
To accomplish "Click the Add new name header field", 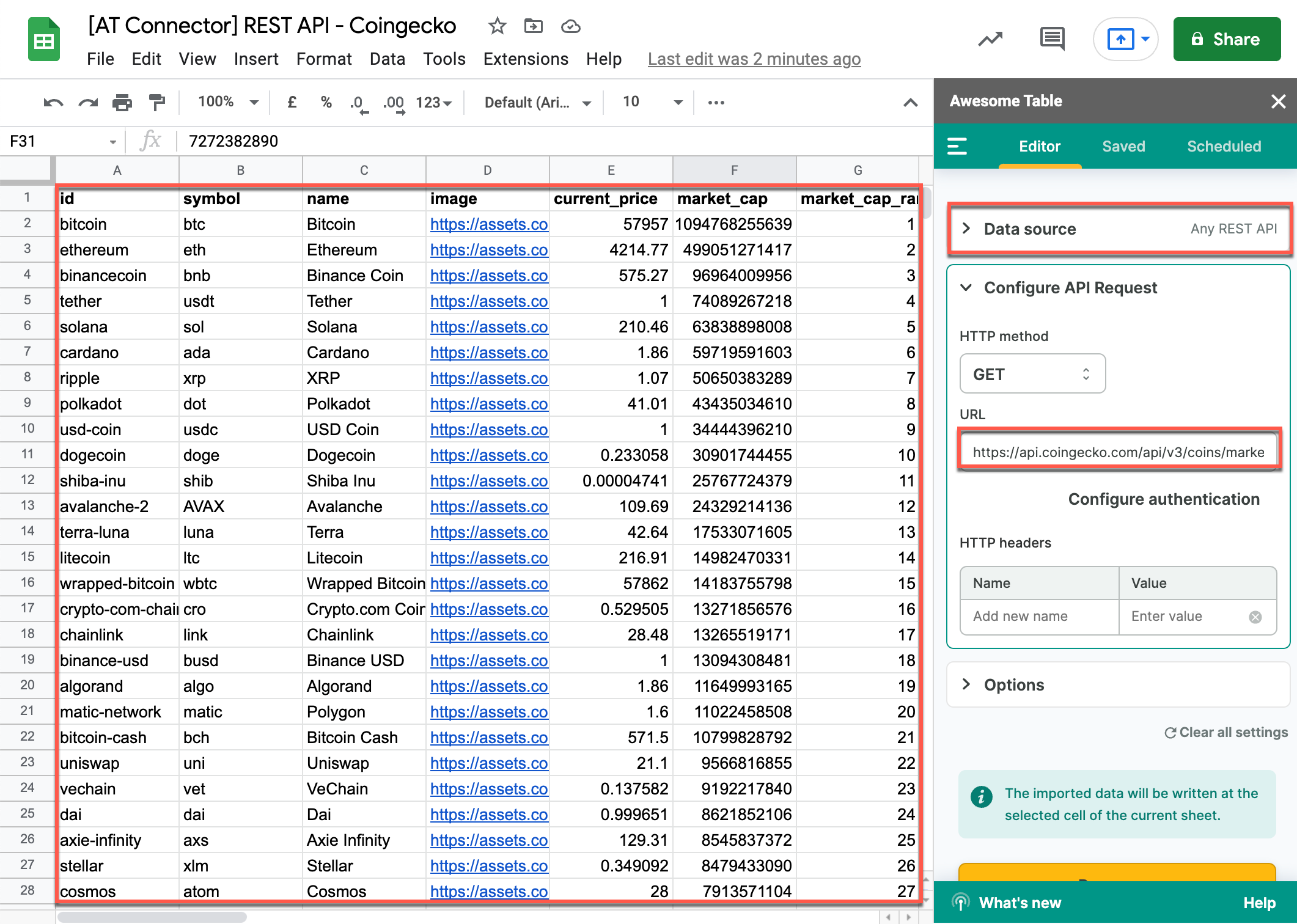I will pyautogui.click(x=1039, y=616).
